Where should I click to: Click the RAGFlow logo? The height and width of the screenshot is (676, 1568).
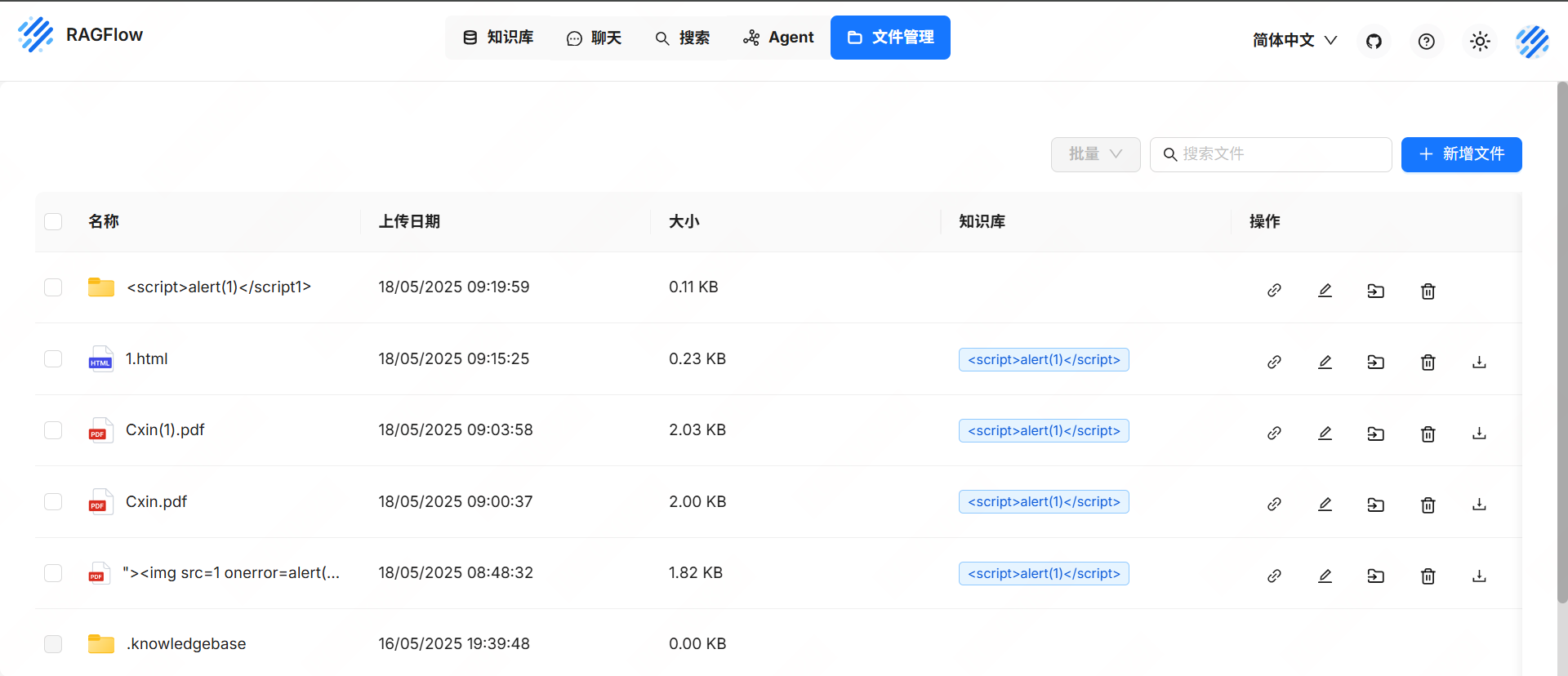point(36,34)
